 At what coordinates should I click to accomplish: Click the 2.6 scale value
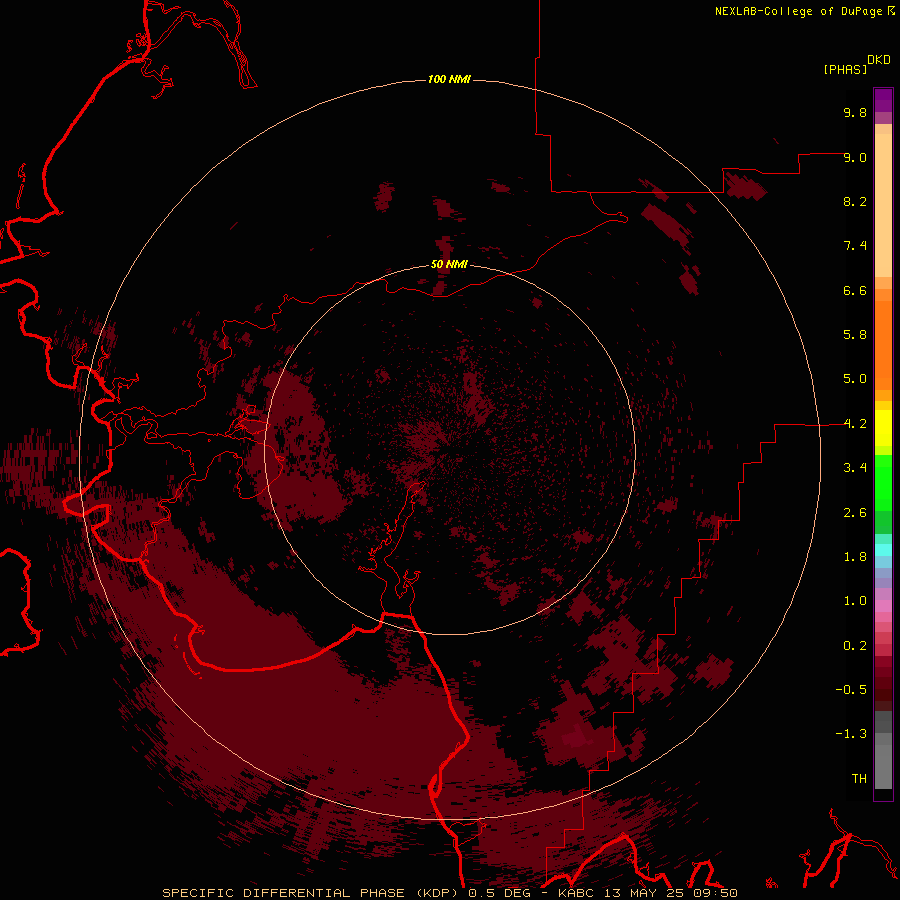pyautogui.click(x=855, y=513)
